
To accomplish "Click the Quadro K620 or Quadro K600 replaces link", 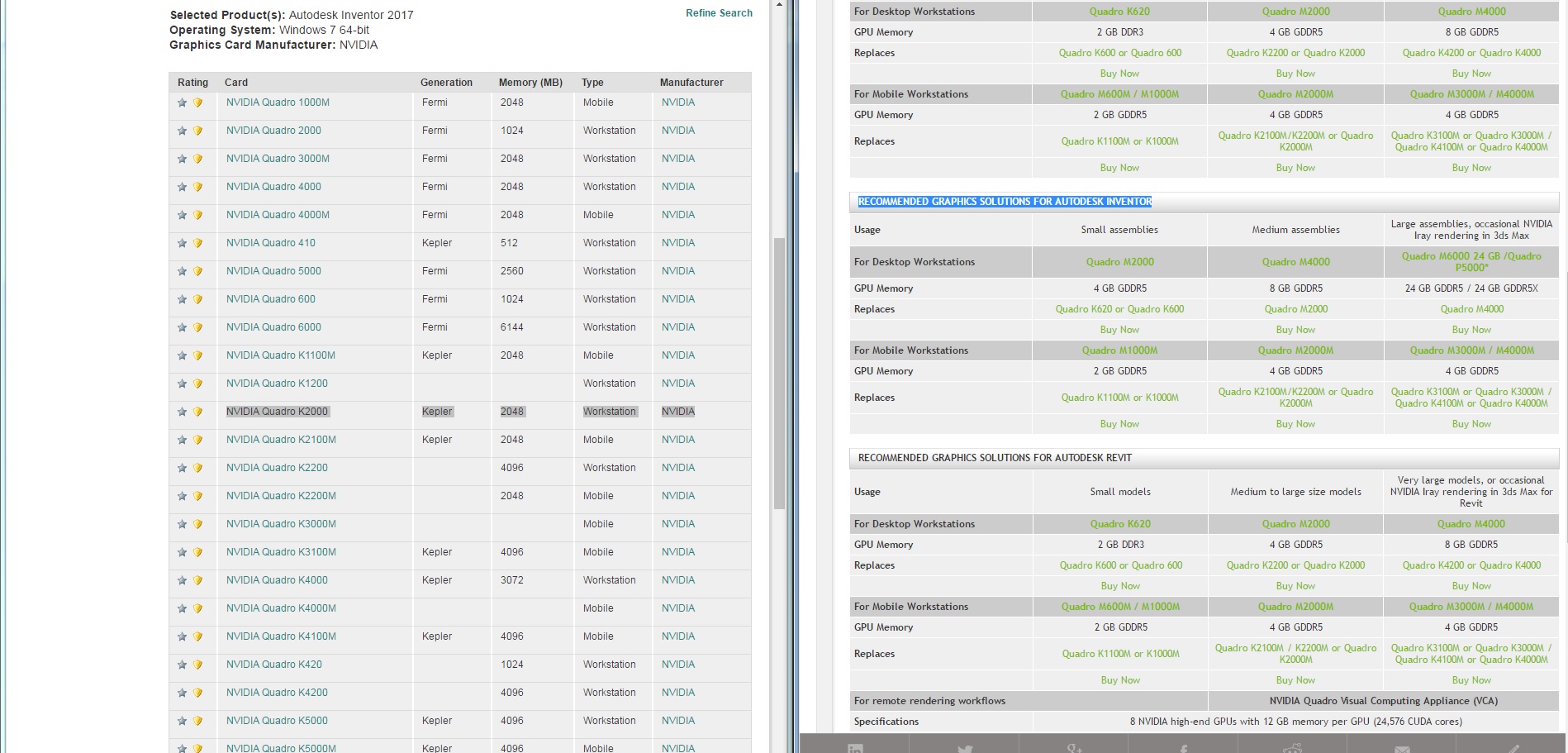I will coord(1119,309).
